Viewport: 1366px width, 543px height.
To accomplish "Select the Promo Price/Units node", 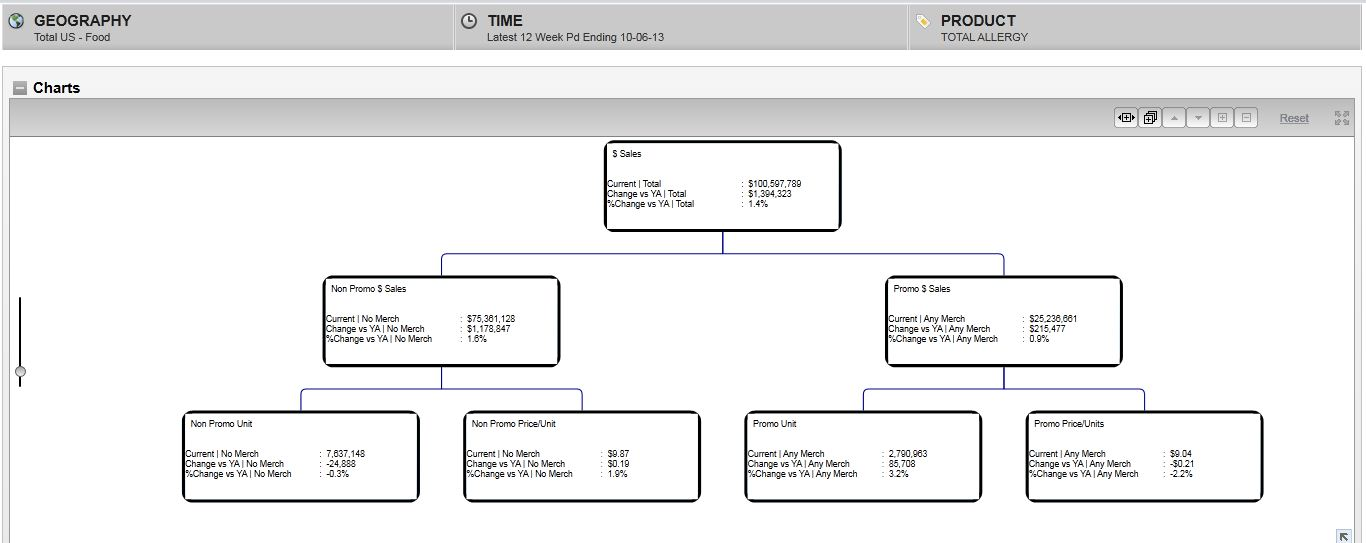I will [x=1144, y=456].
